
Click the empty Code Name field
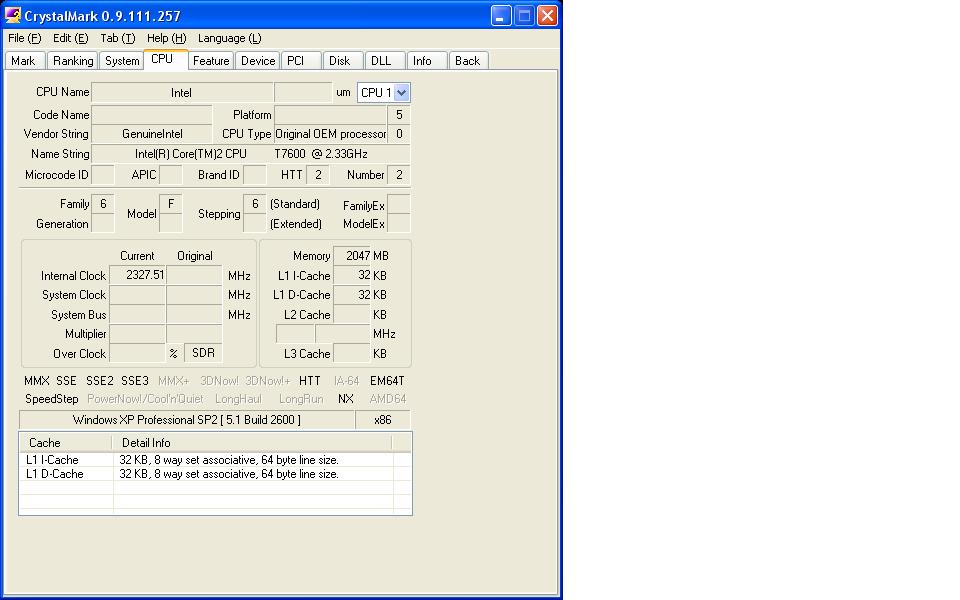point(152,114)
